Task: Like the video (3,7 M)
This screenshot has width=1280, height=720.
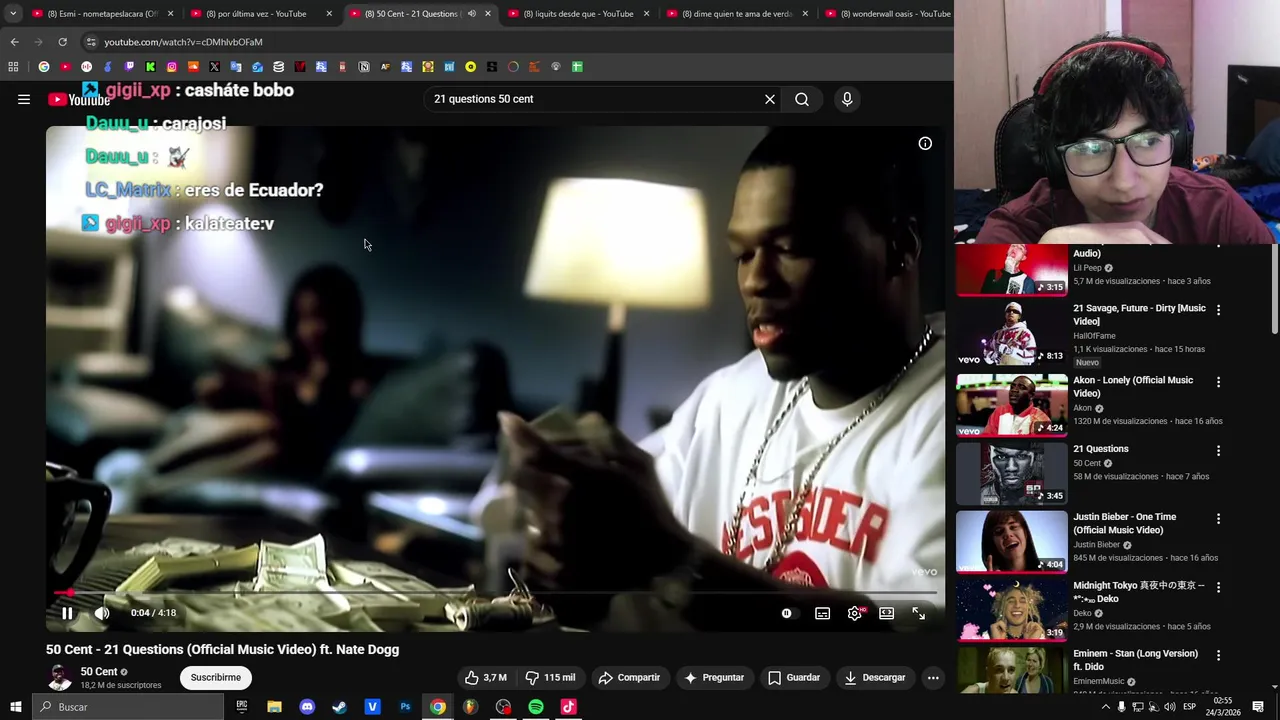Action: click(485, 677)
